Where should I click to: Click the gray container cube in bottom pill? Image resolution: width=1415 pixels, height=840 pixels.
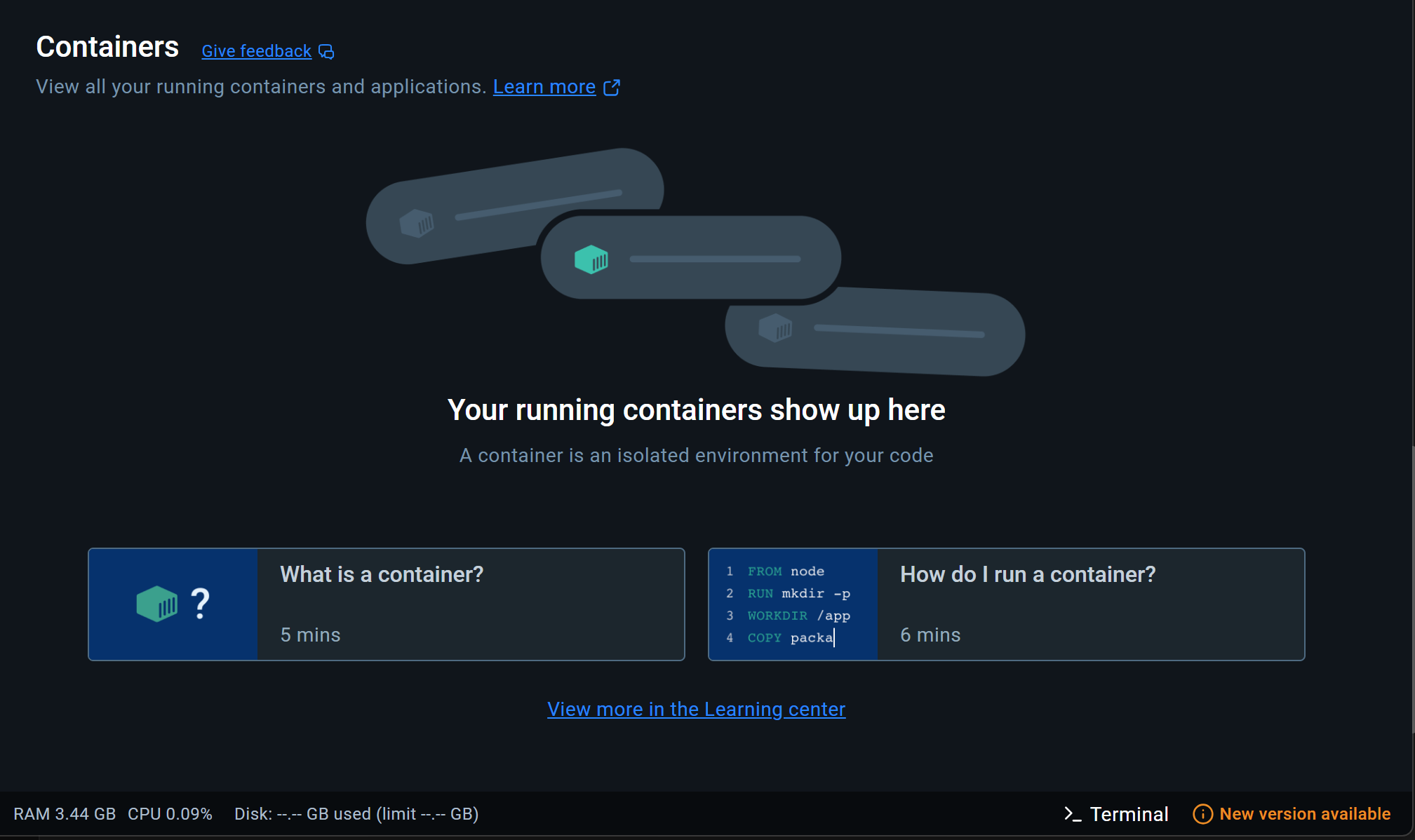tap(775, 327)
